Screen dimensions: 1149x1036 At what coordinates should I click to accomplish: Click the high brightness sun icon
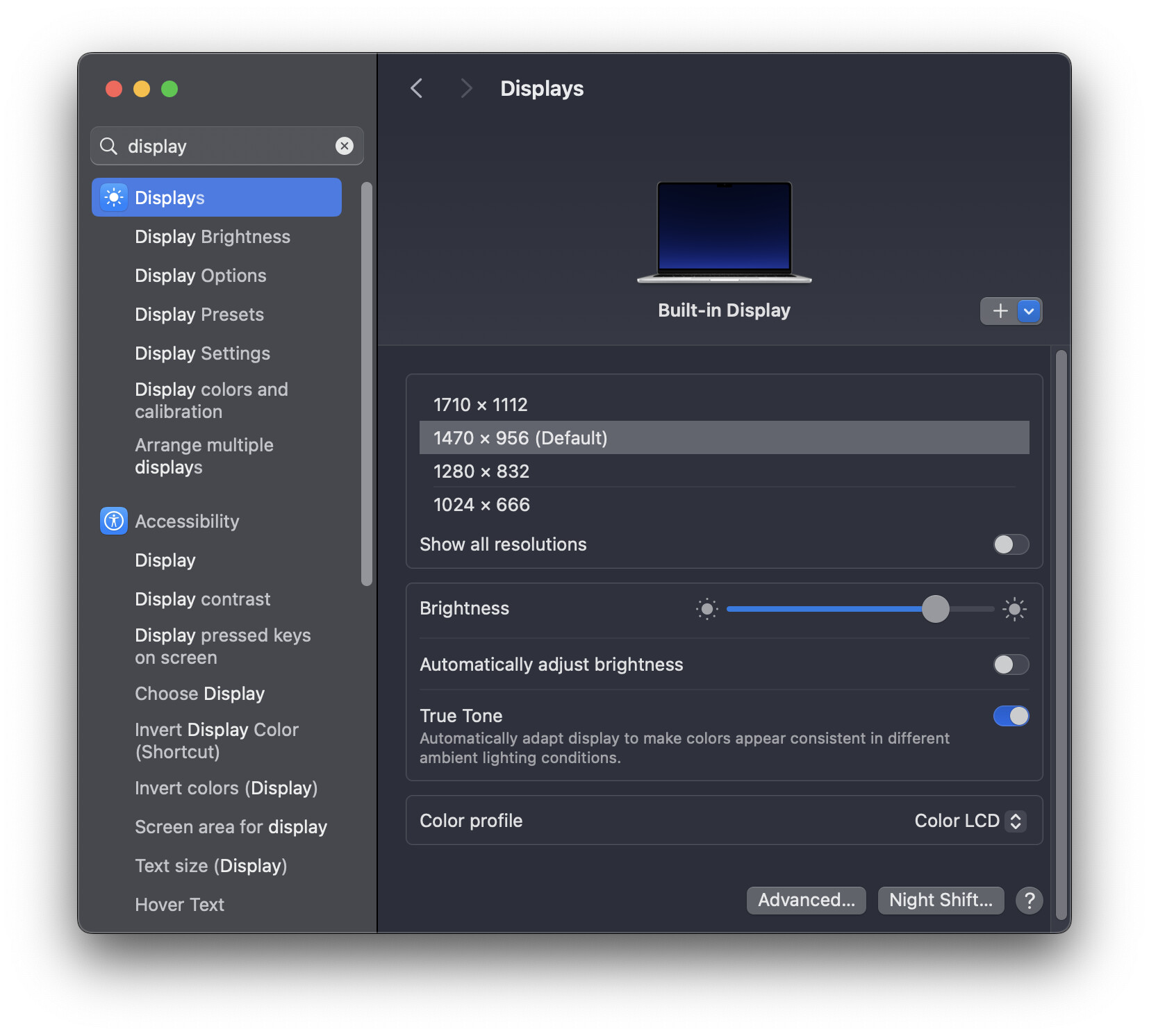(x=1014, y=609)
